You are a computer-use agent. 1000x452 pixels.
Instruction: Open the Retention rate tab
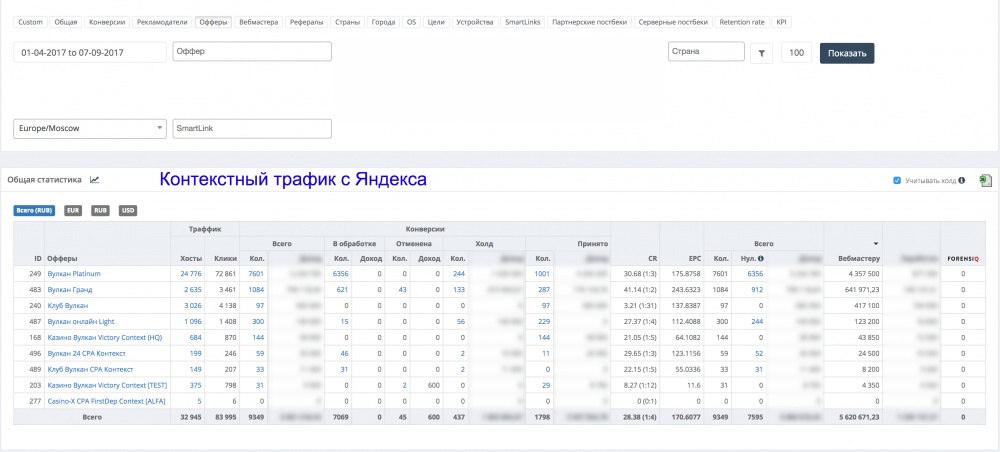pos(742,22)
